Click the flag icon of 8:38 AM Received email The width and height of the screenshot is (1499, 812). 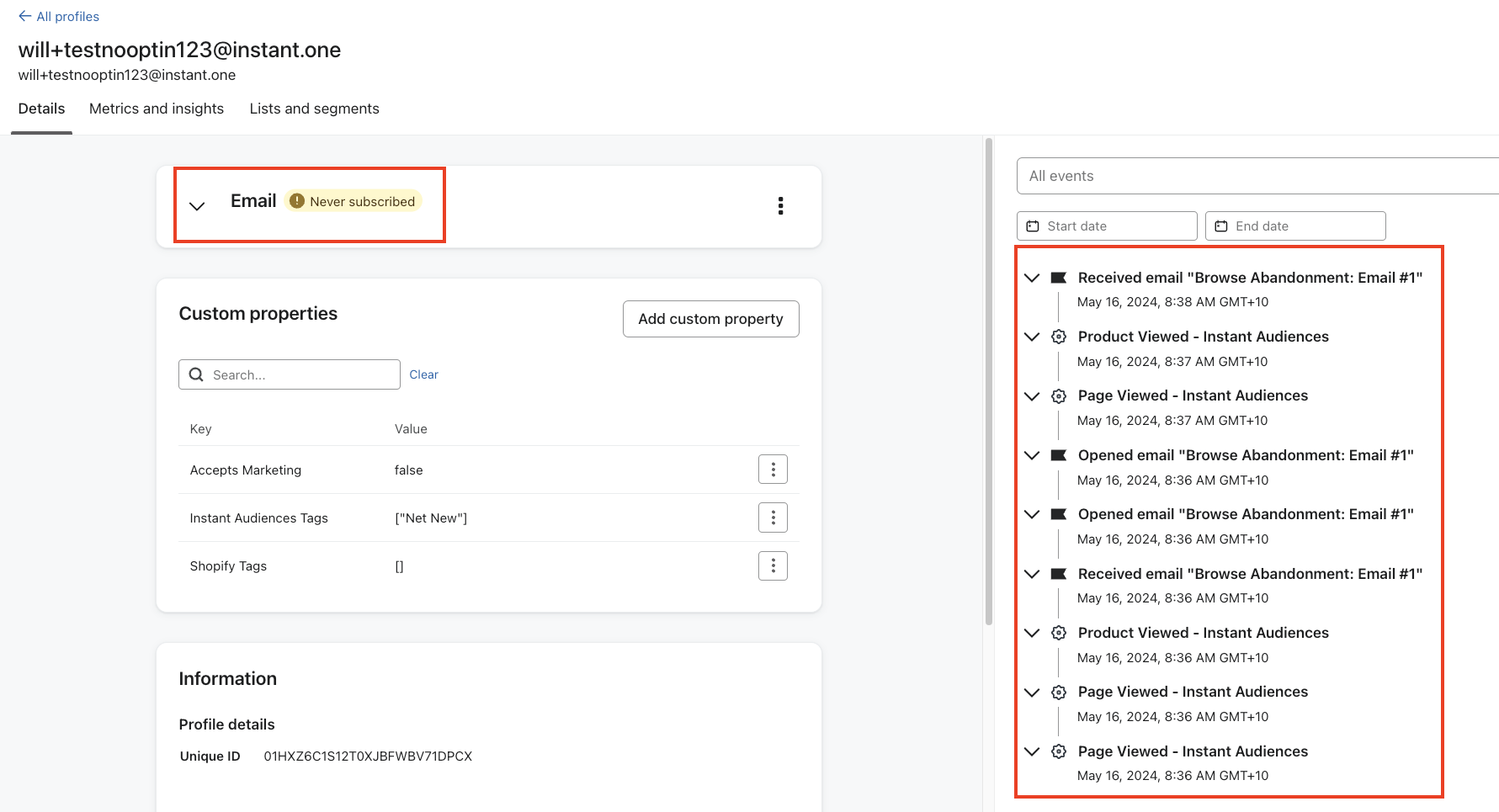click(1059, 278)
